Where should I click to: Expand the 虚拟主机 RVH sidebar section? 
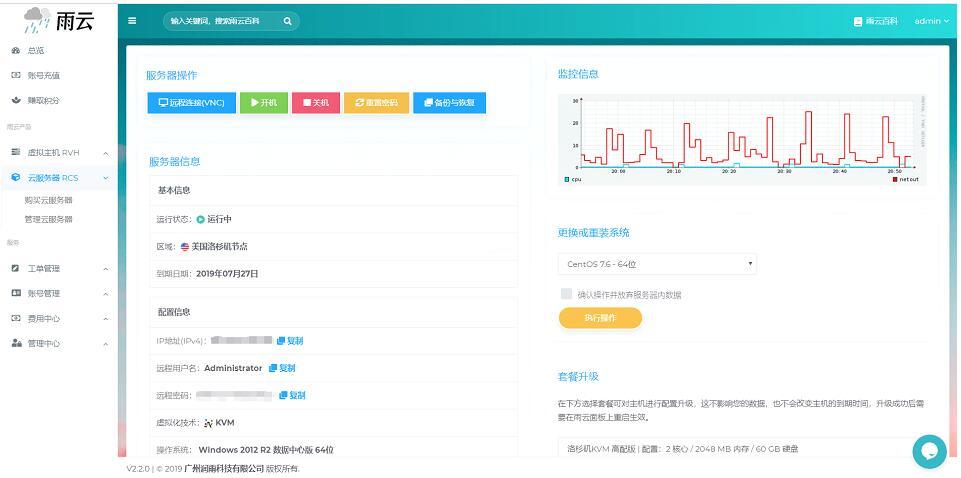[58, 153]
